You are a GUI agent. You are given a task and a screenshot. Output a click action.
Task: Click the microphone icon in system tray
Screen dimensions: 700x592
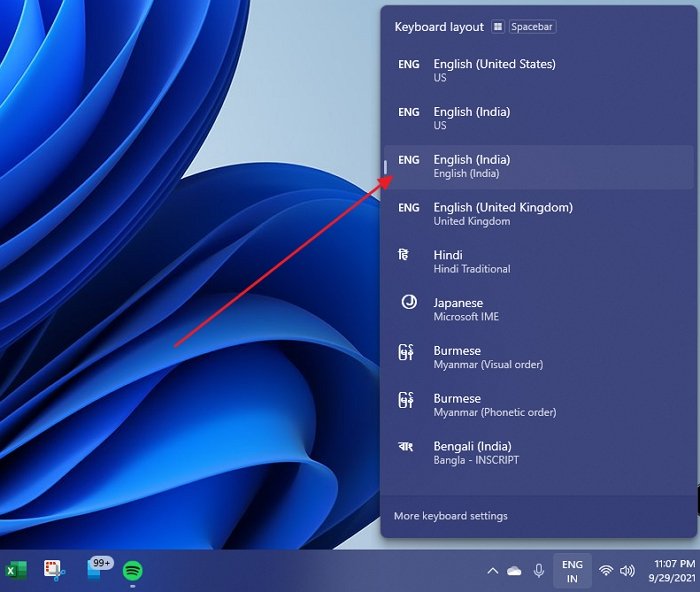539,571
